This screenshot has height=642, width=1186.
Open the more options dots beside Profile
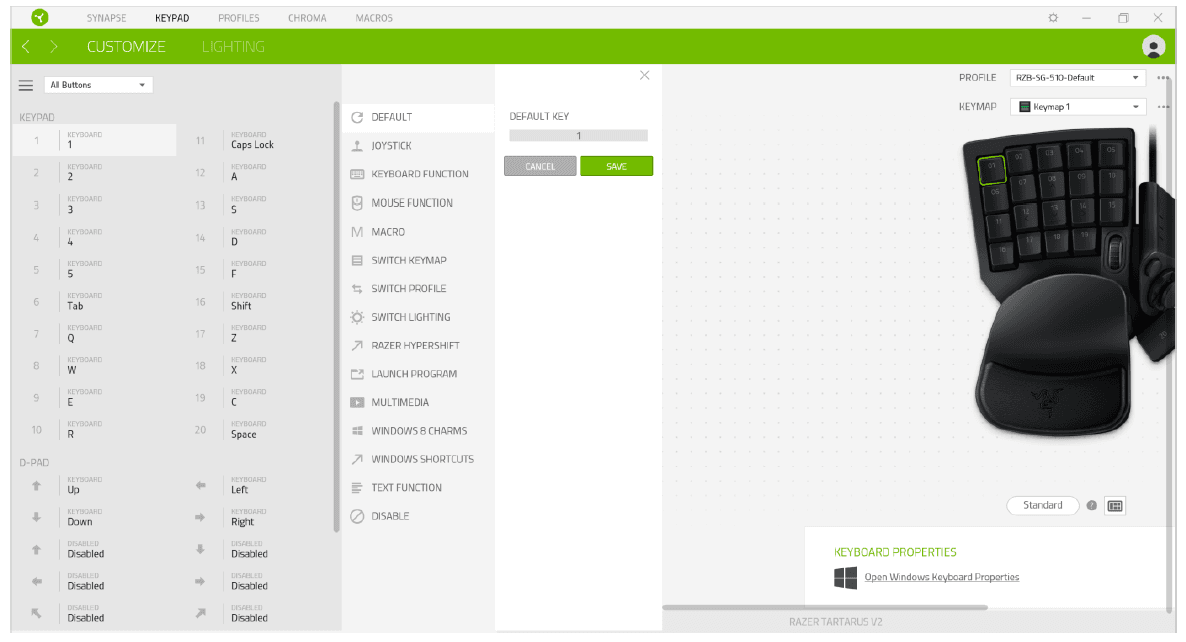(x=1163, y=78)
